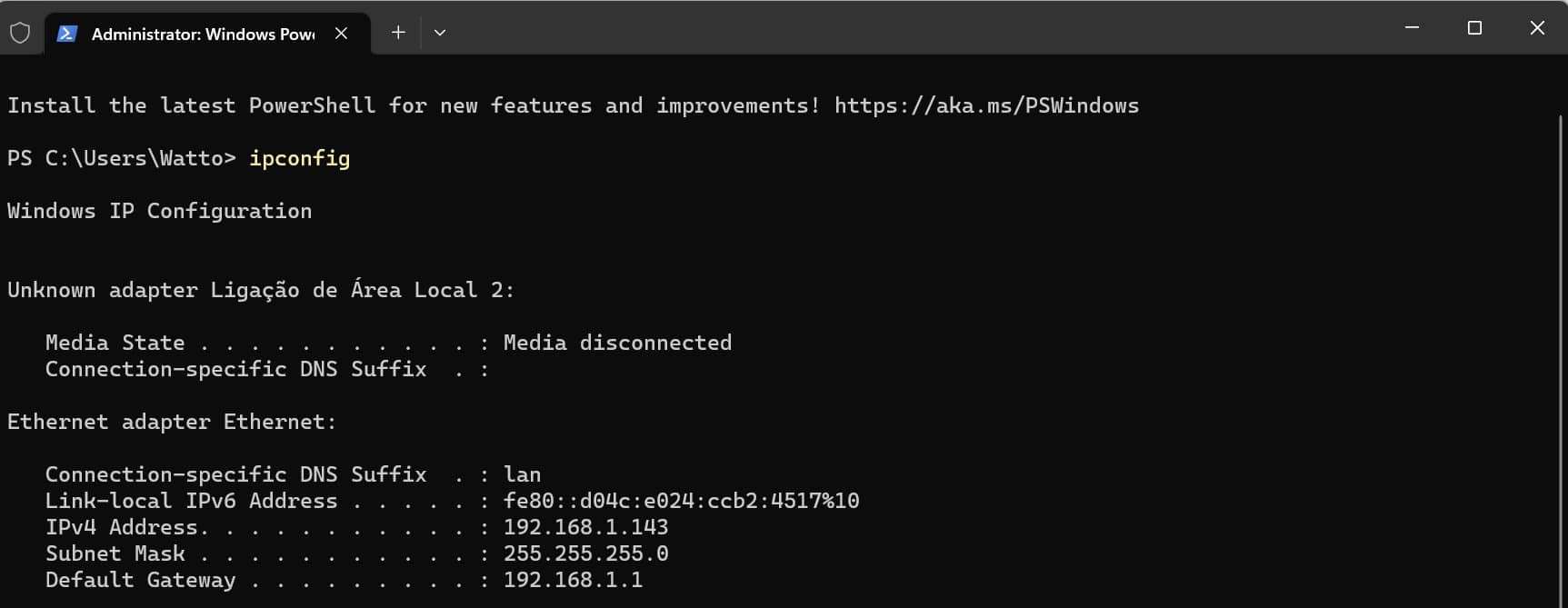
Task: Click the "Windows IP Configuration" line
Action: [159, 211]
